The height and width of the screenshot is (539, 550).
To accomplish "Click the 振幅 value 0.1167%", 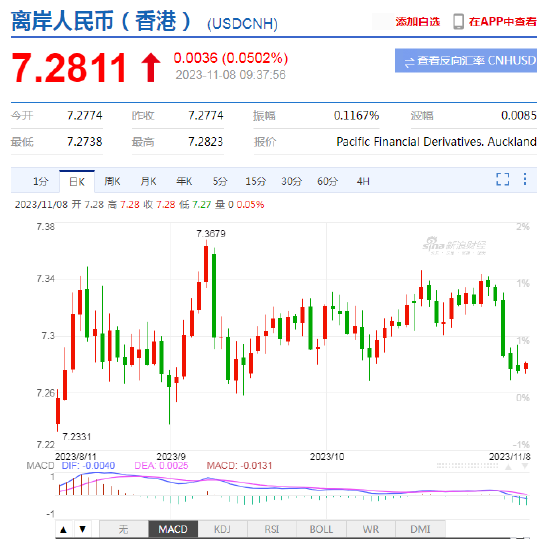I will tap(356, 115).
